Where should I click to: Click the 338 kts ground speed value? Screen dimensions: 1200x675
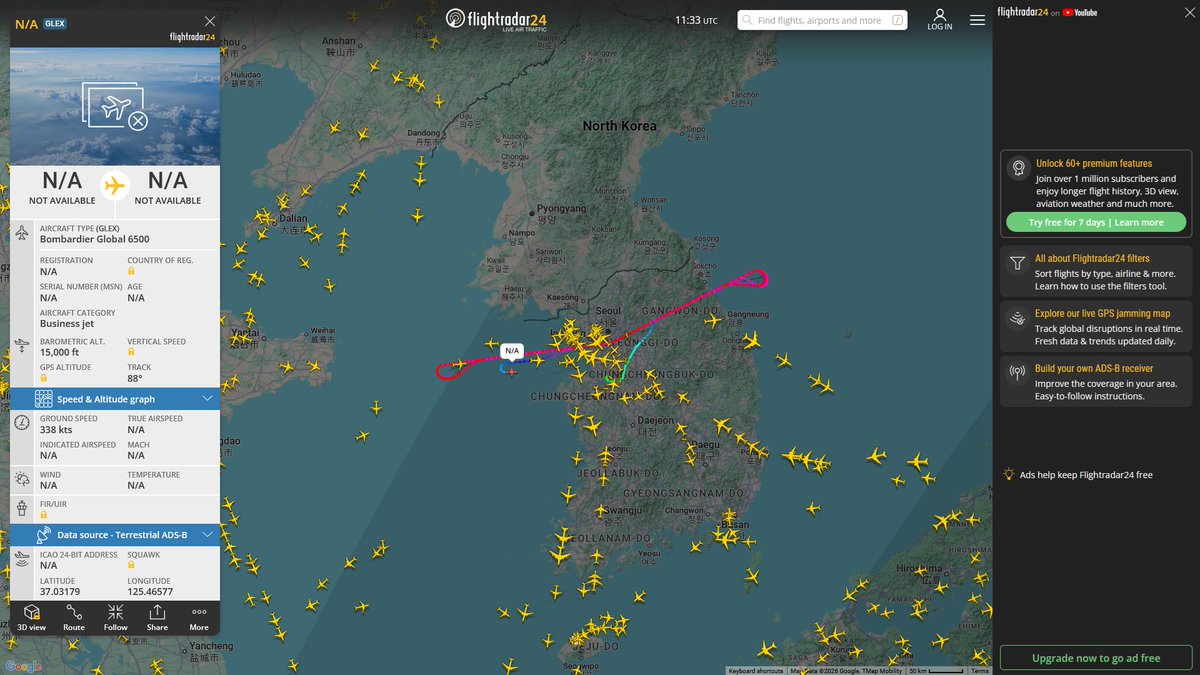[55, 430]
